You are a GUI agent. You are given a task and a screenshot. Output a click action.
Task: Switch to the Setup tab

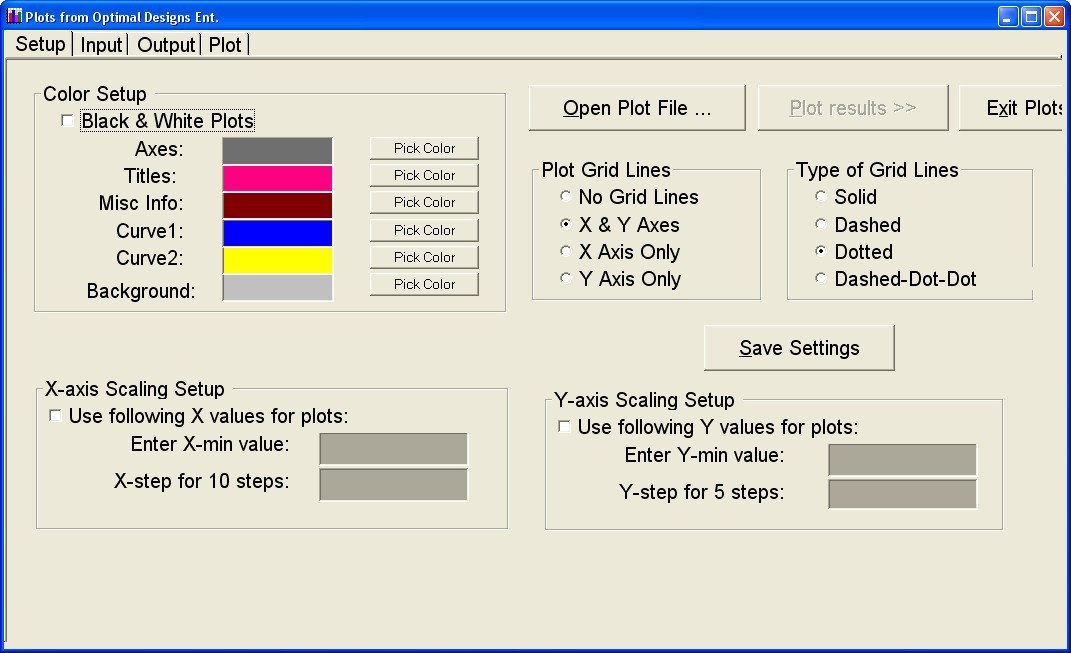pos(40,44)
